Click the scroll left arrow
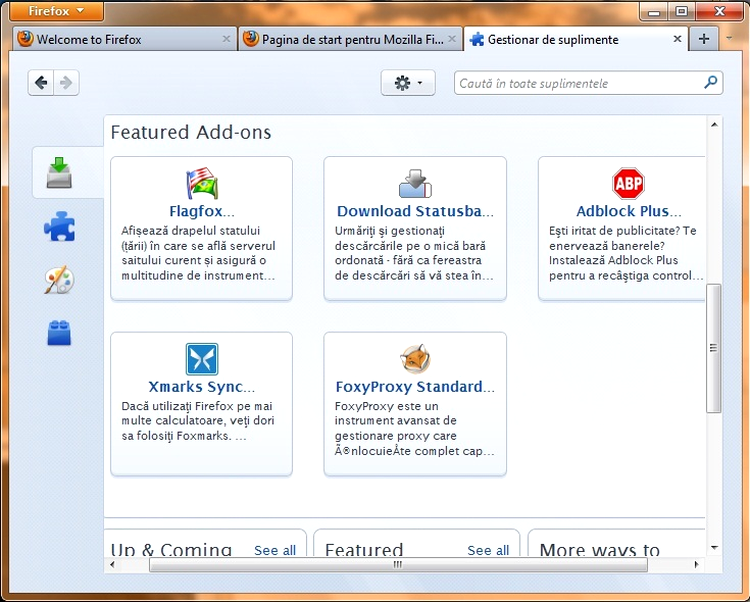 (112, 565)
